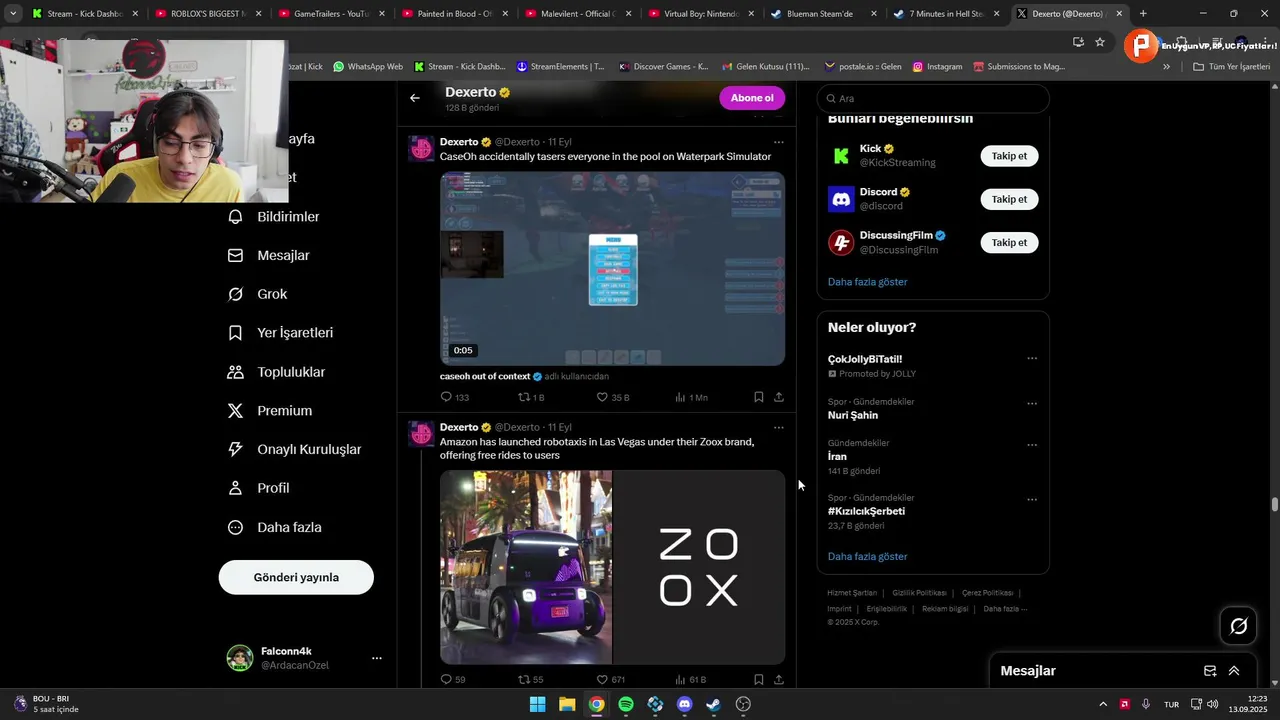
Task: Click Daha fazla göster under trends
Action: [x=867, y=556]
